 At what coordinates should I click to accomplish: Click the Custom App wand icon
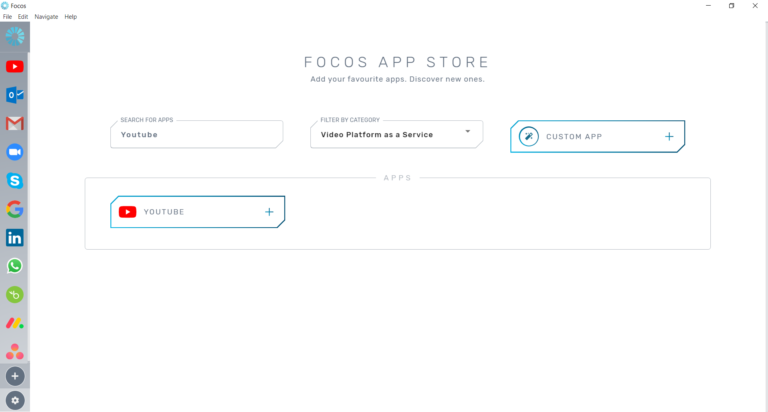point(528,137)
